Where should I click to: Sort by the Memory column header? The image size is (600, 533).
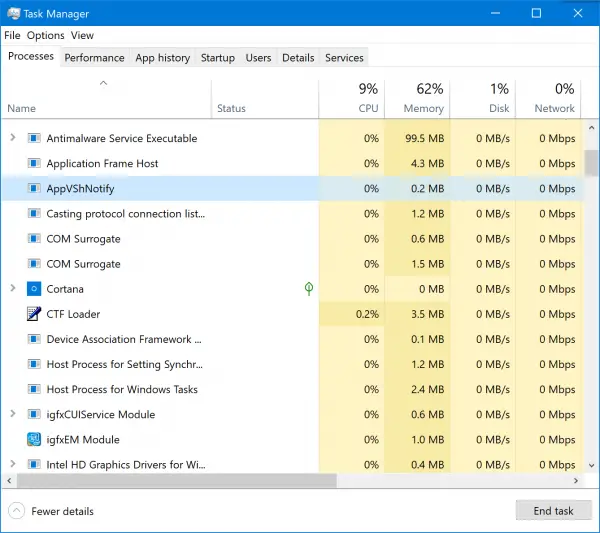(x=417, y=99)
